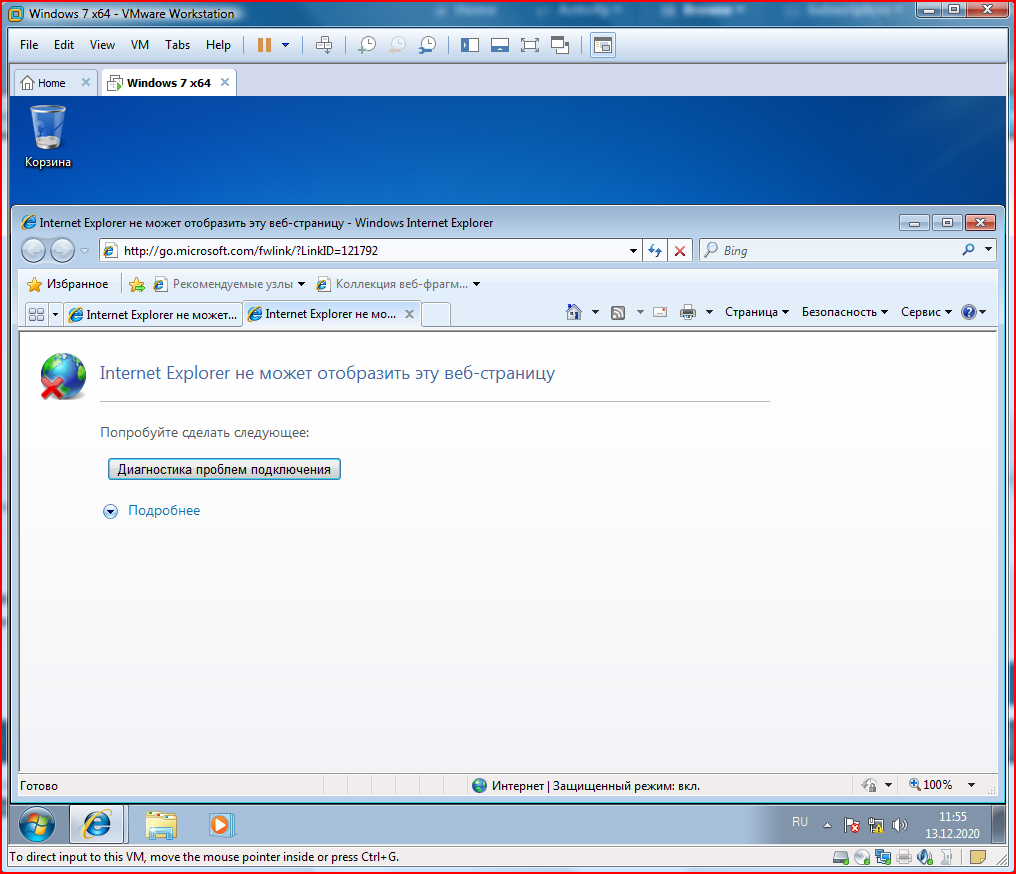
Task: Click Диагностика проблем подключения button
Action: 224,469
